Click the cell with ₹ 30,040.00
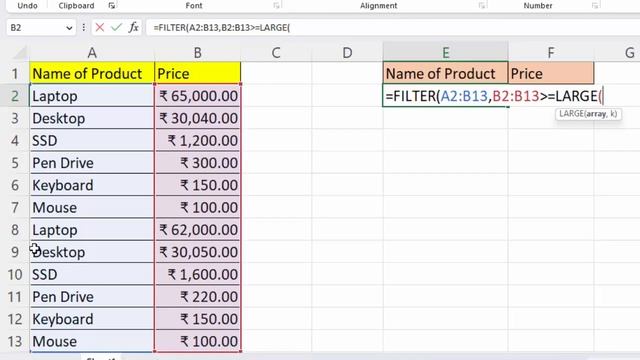Screen dimensions: 640x360 coord(198,118)
